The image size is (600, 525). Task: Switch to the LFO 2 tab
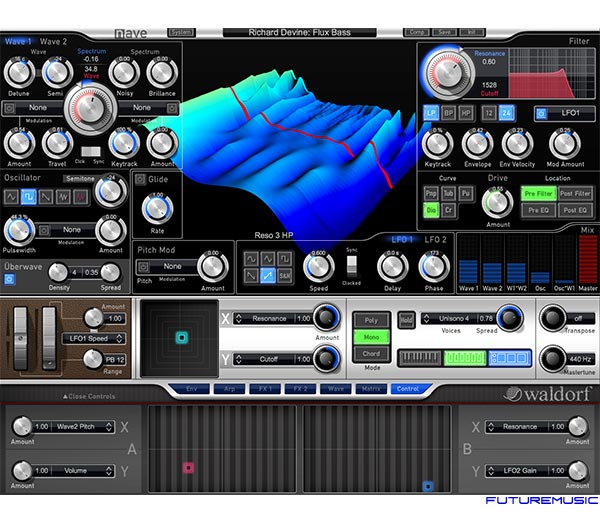pyautogui.click(x=435, y=240)
